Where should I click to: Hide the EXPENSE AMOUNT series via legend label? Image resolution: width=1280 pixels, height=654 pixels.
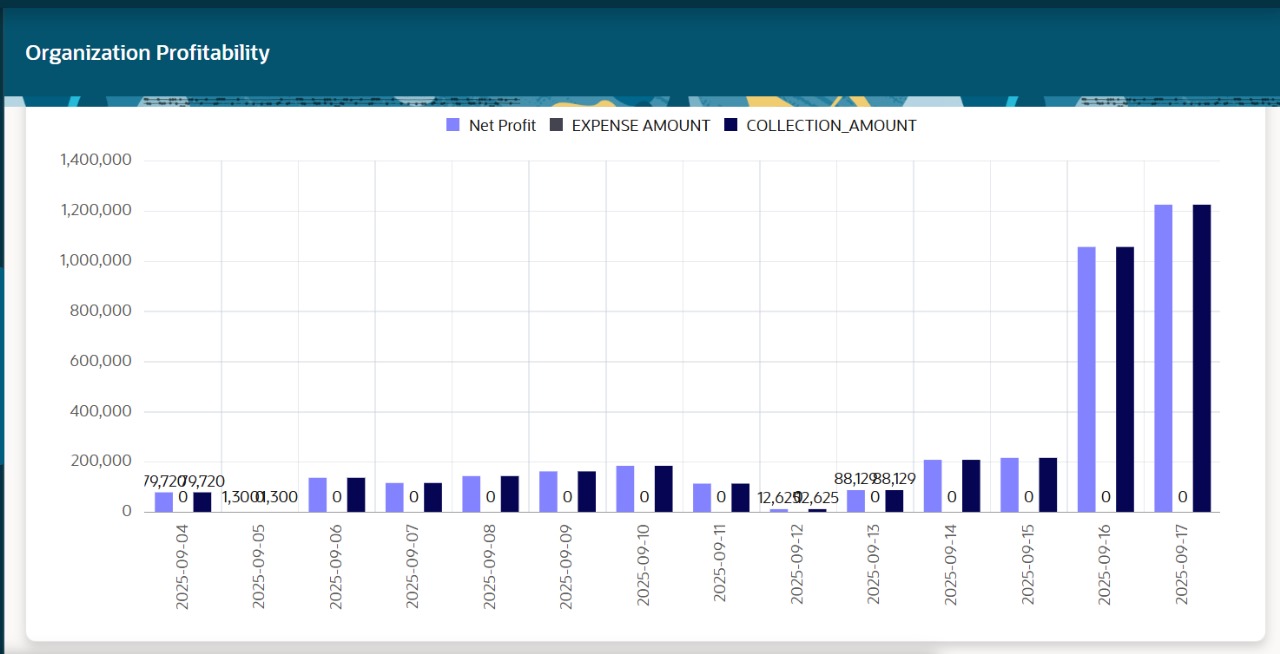coord(640,126)
